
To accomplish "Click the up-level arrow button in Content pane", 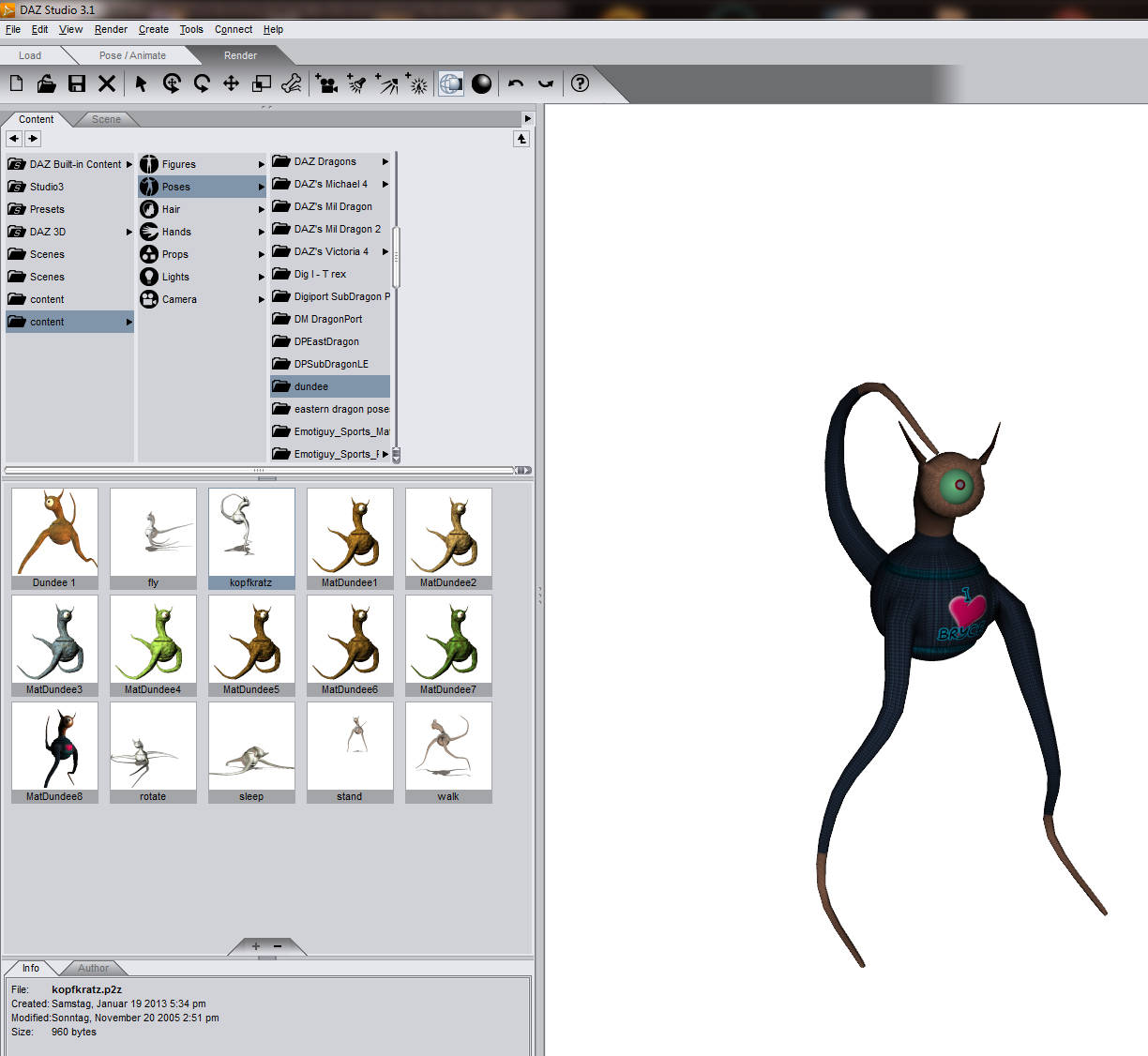I will click(x=521, y=139).
